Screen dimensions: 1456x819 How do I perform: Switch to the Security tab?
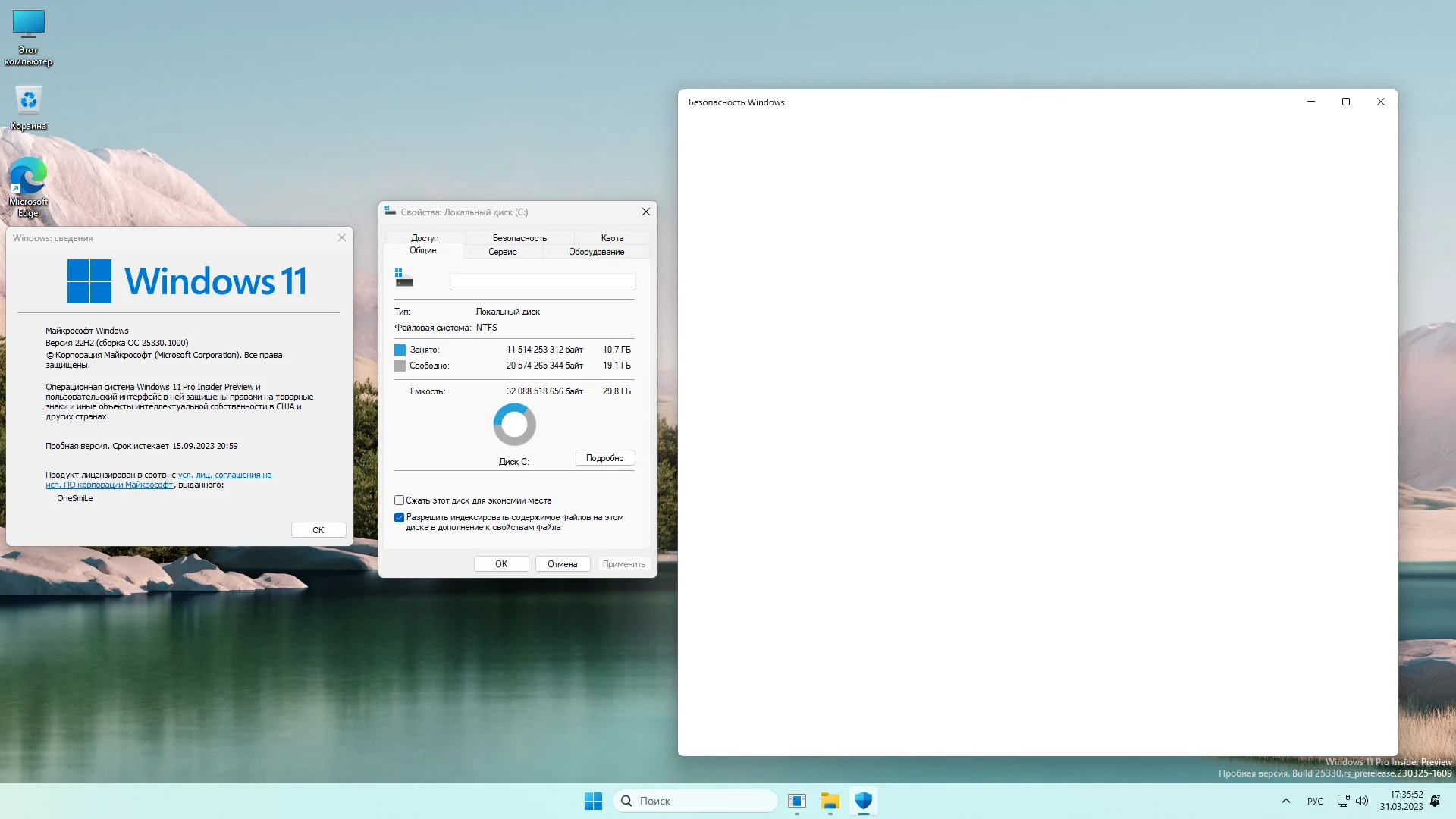pyautogui.click(x=519, y=238)
